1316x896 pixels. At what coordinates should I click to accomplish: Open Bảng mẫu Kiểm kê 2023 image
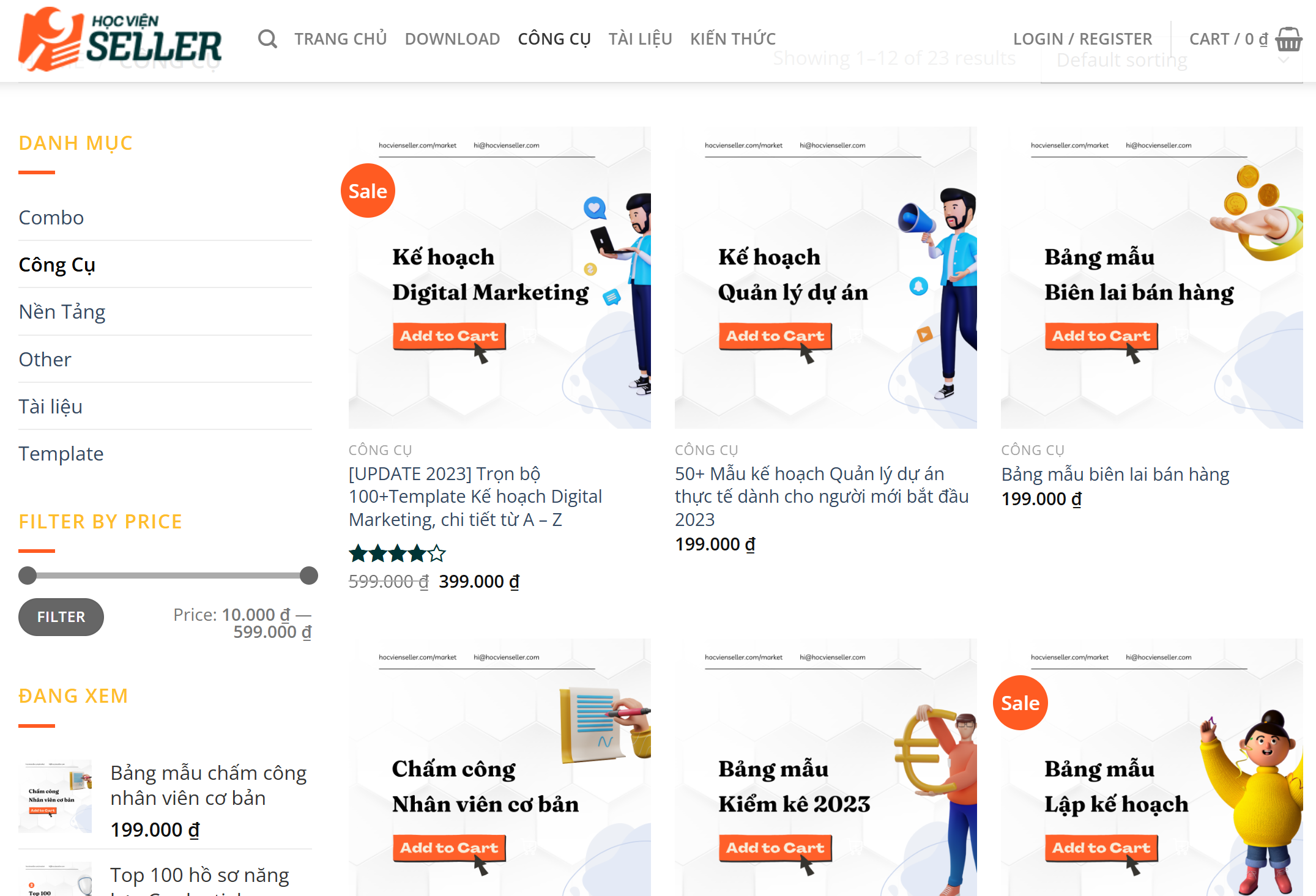(x=825, y=768)
